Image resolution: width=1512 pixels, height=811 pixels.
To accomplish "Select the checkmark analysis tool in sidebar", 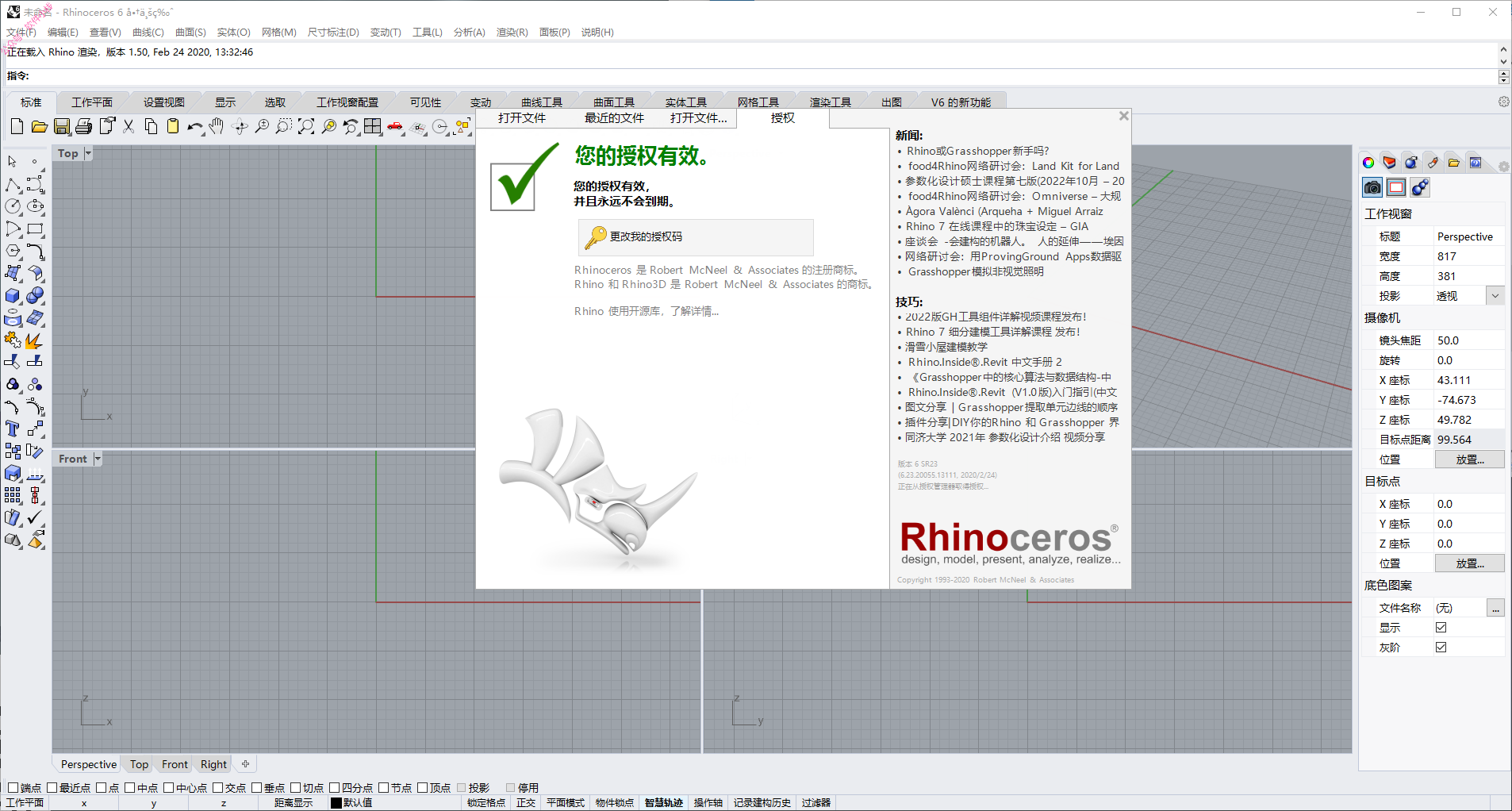I will [35, 517].
